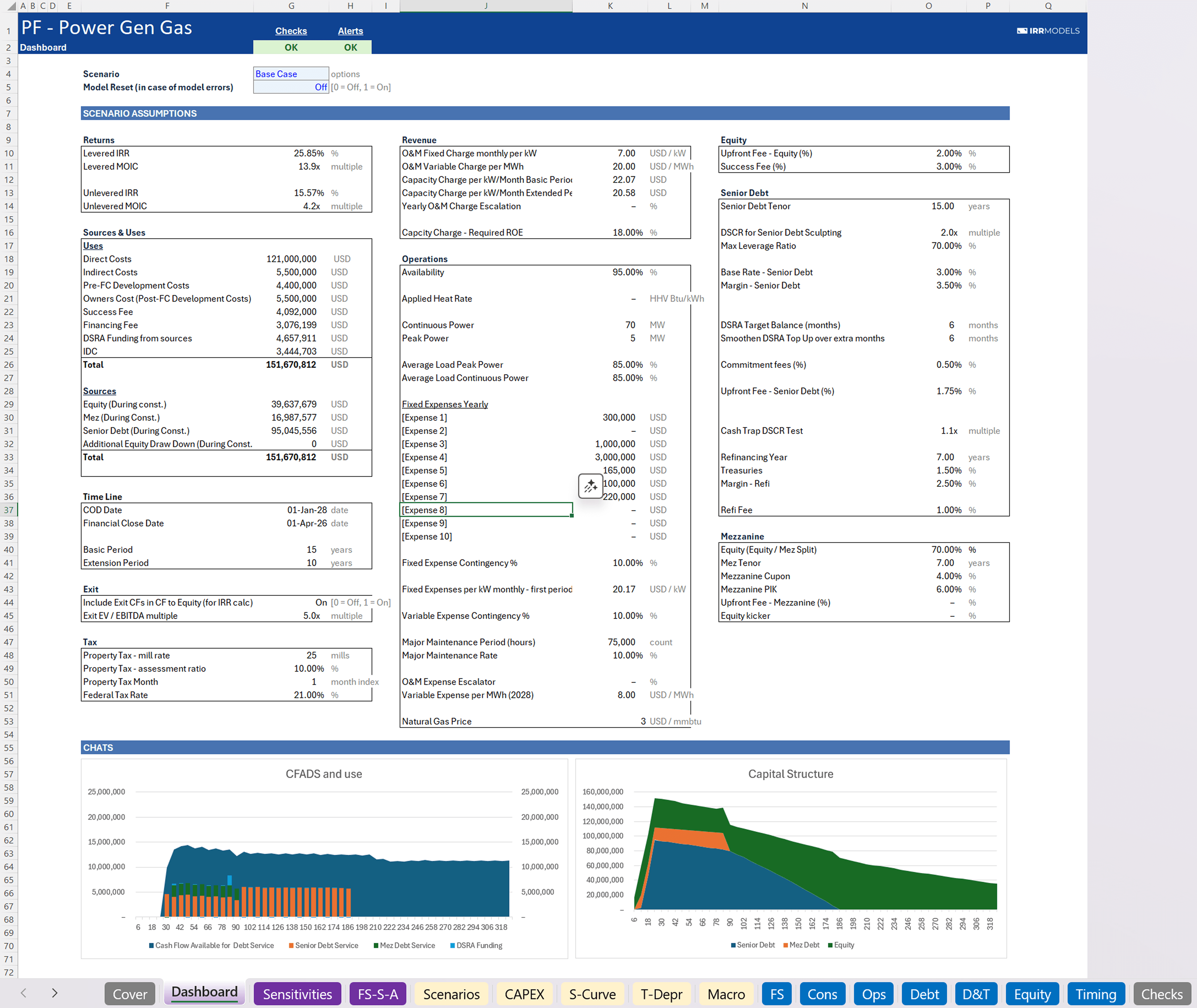
Task: Click Equity legend marker in Capital Structure
Action: pos(830,945)
